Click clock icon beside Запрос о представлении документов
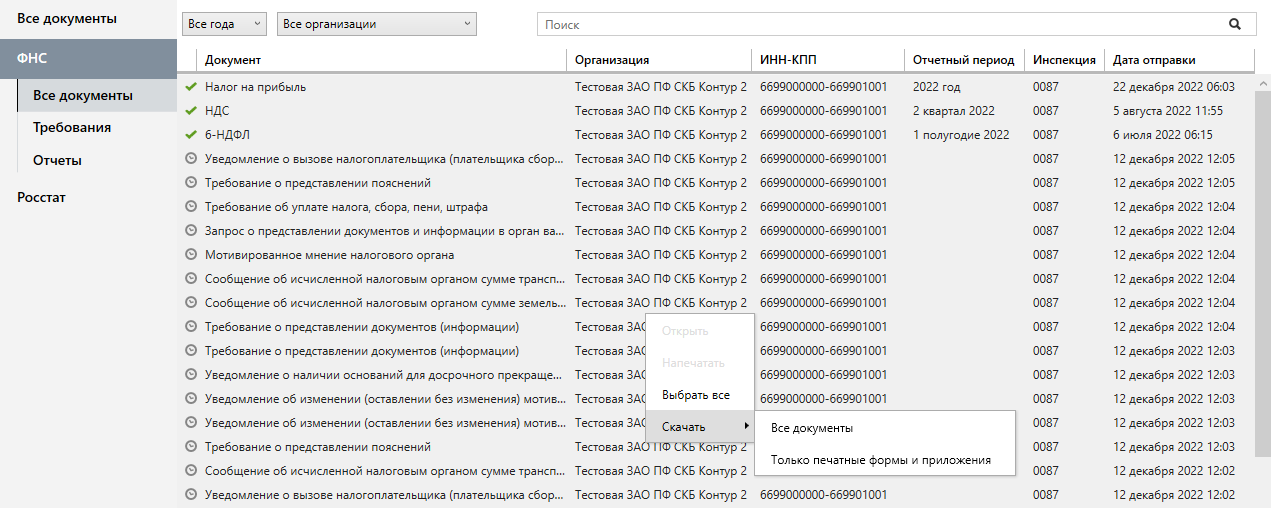The image size is (1271, 508). [x=191, y=231]
